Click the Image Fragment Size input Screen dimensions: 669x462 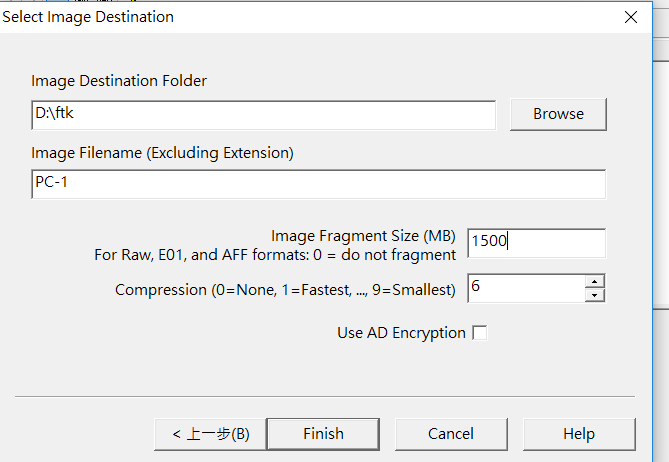click(x=536, y=242)
